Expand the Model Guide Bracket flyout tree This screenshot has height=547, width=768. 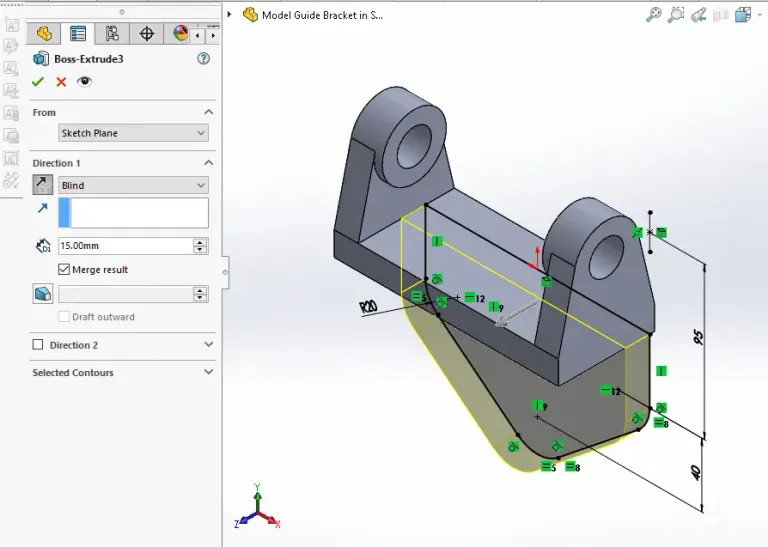229,15
